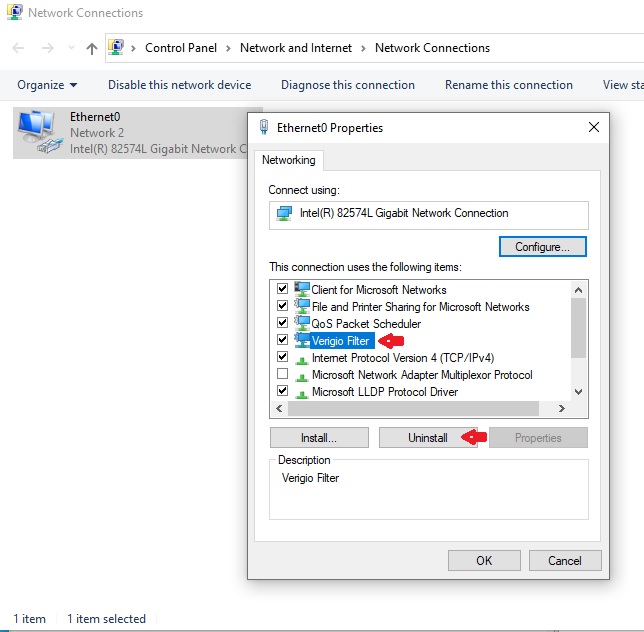Click the items list vertical scrollbar thumb
Image resolution: width=644 pixels, height=632 pixels.
pos(578,326)
